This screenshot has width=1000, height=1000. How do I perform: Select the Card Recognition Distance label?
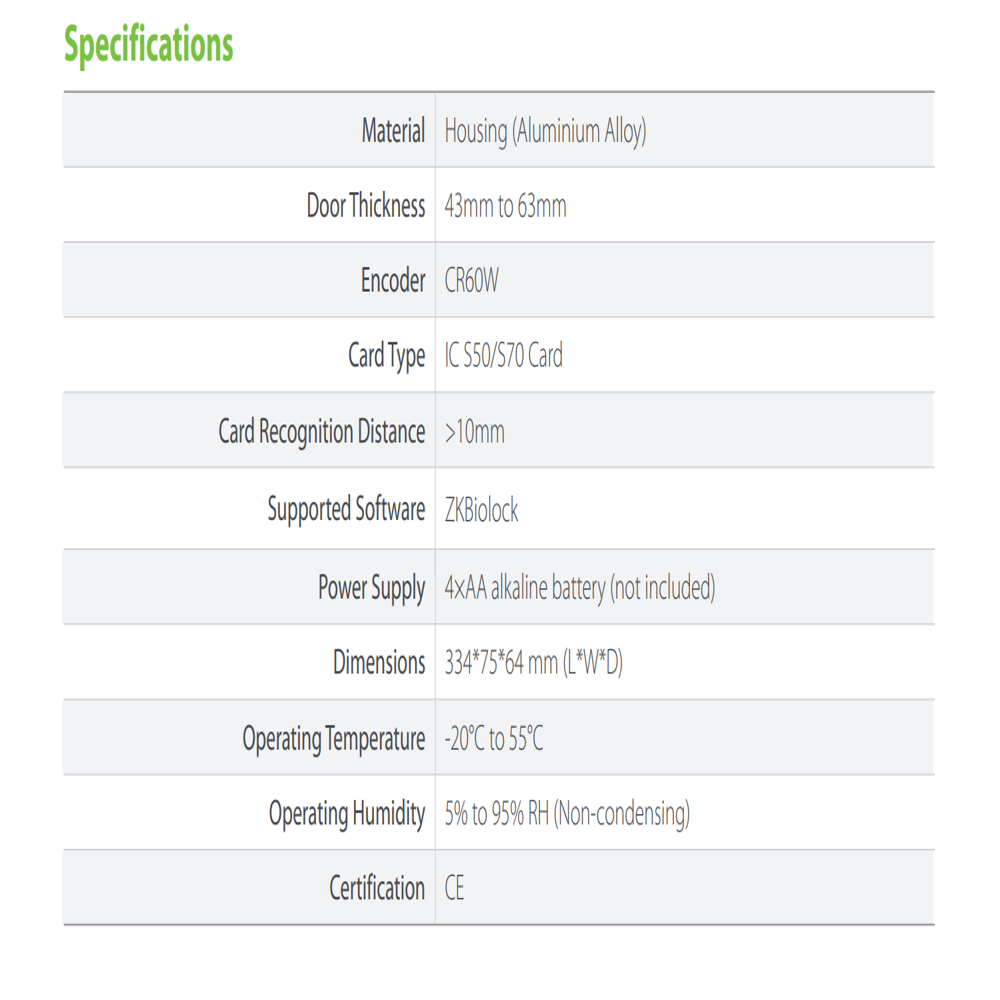pyautogui.click(x=321, y=432)
